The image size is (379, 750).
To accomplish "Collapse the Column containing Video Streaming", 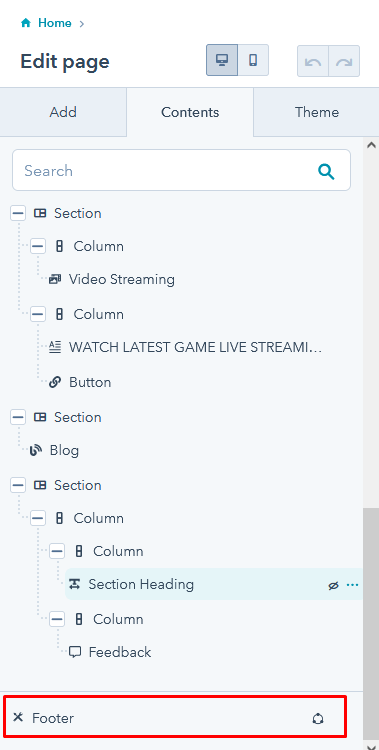I will 38,247.
